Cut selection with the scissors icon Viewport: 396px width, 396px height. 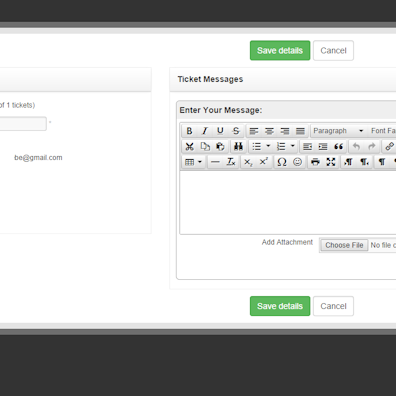(189, 146)
